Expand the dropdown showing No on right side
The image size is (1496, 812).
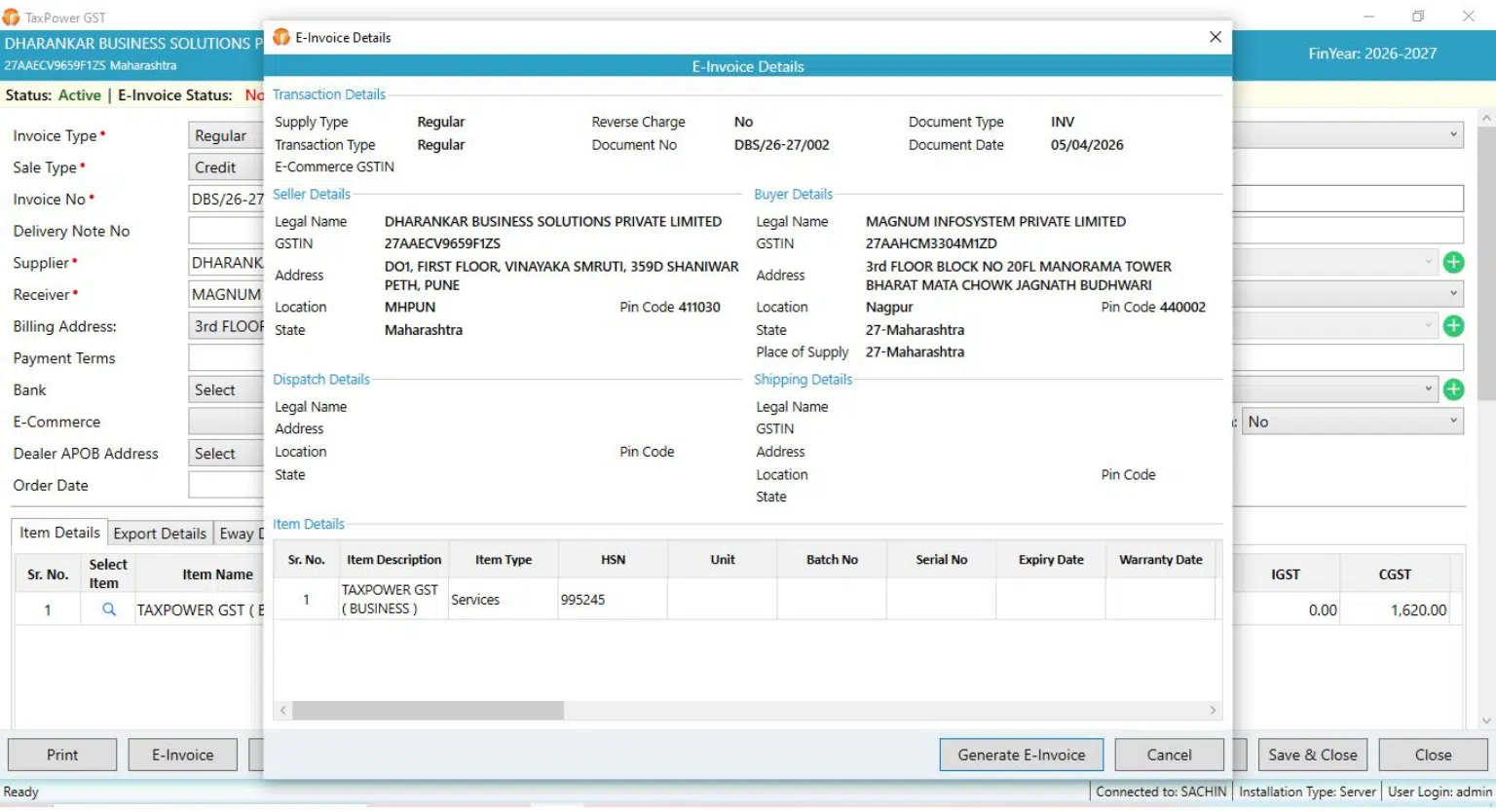click(1352, 422)
